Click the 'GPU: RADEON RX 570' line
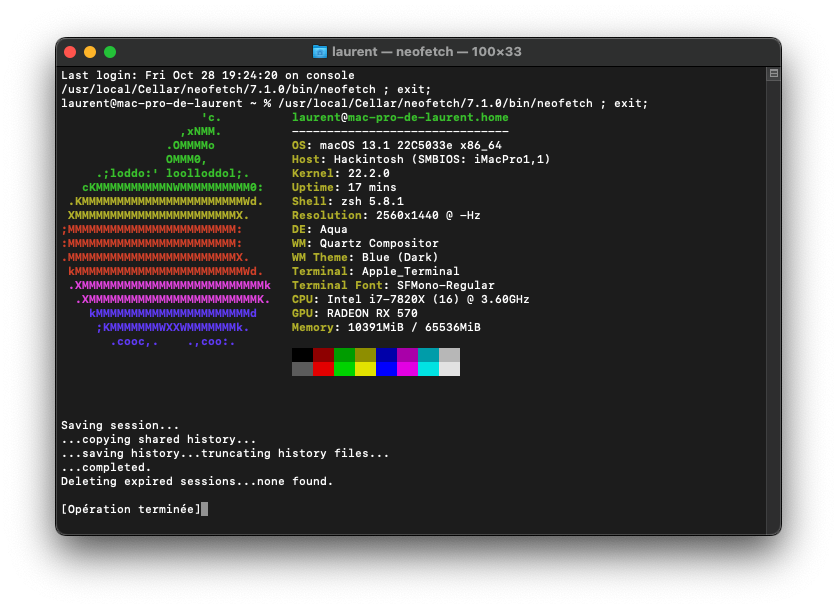 tap(354, 313)
